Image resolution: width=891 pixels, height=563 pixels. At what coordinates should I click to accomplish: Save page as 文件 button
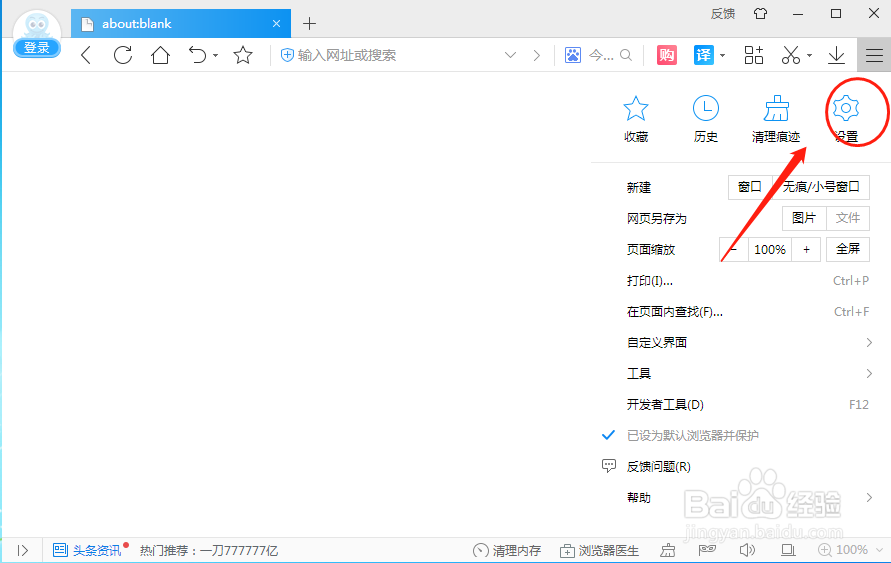(x=848, y=218)
